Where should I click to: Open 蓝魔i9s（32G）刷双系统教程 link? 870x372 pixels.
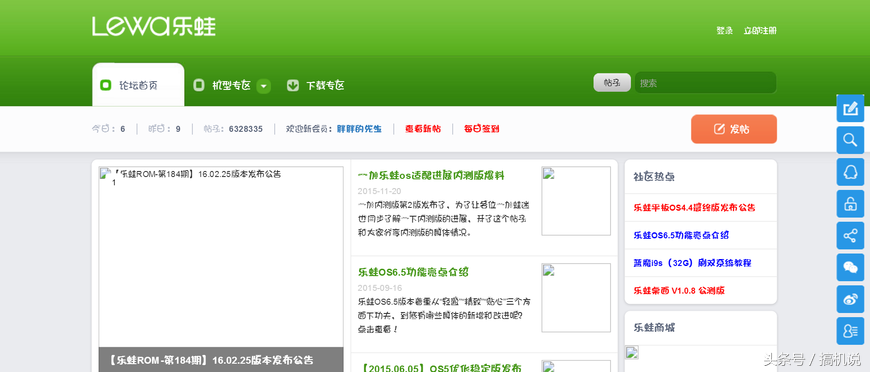pyautogui.click(x=692, y=263)
